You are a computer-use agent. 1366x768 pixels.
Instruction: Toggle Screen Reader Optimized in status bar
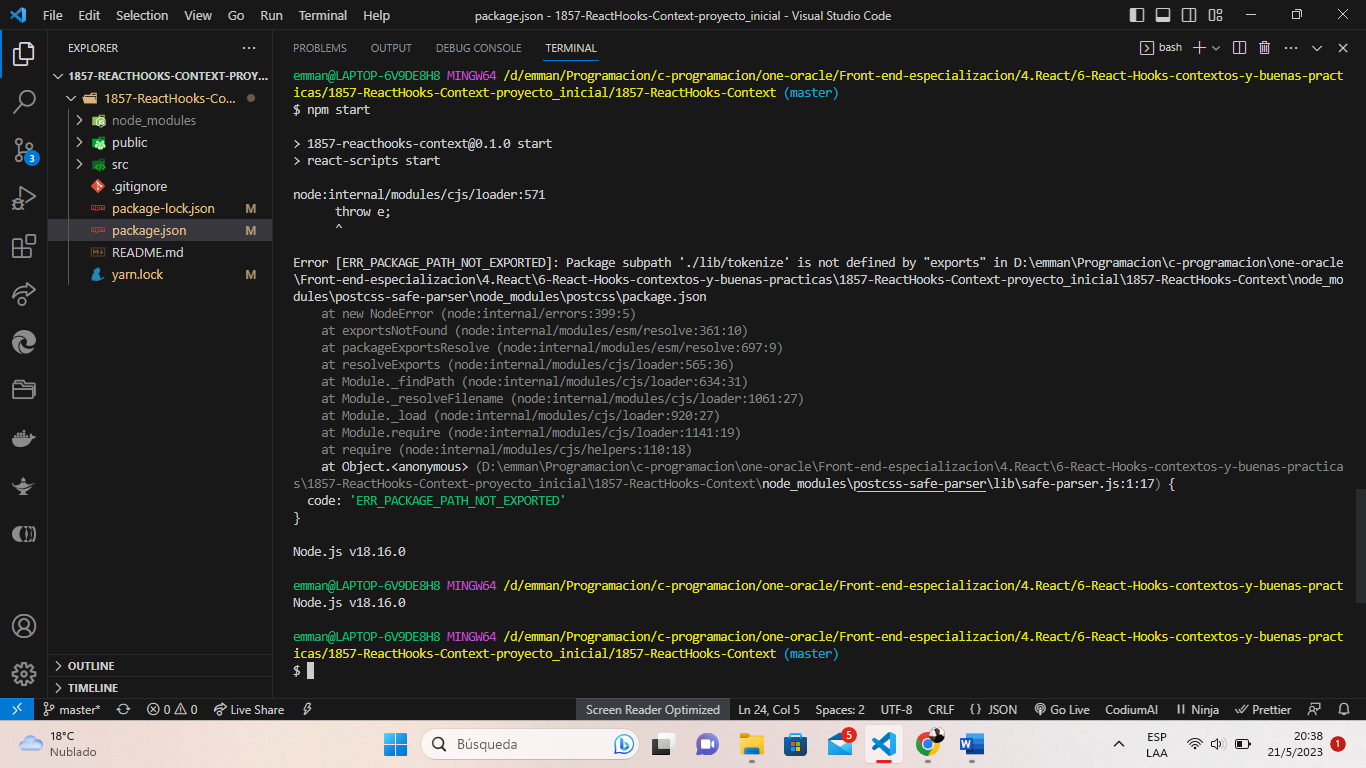(653, 709)
